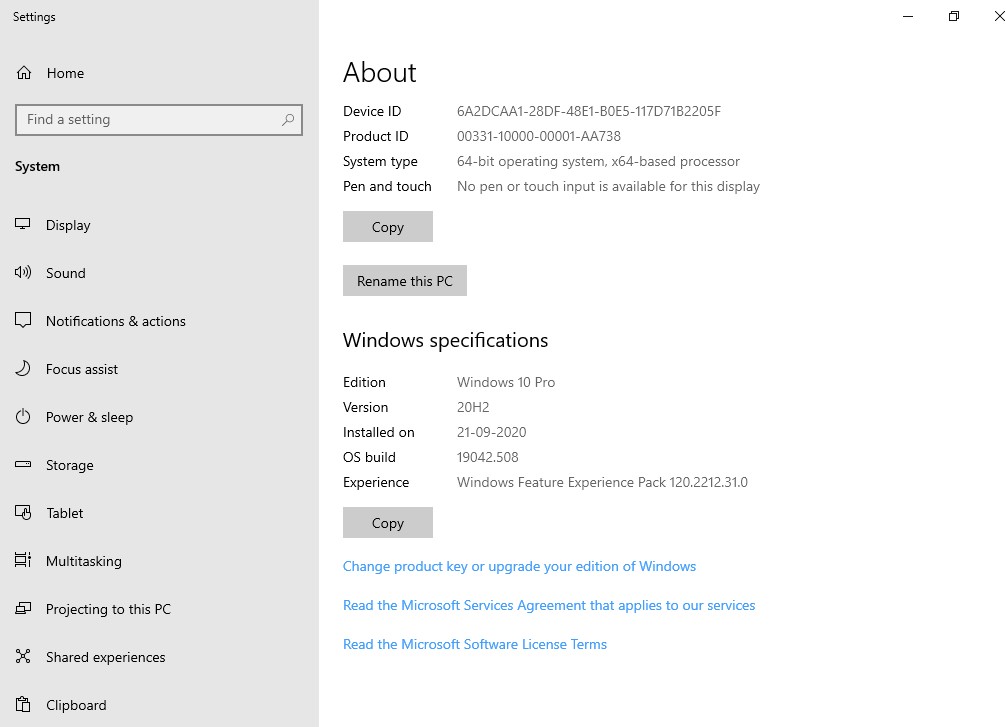This screenshot has height=727, width=1006.
Task: Click the Device ID value text
Action: coord(588,111)
